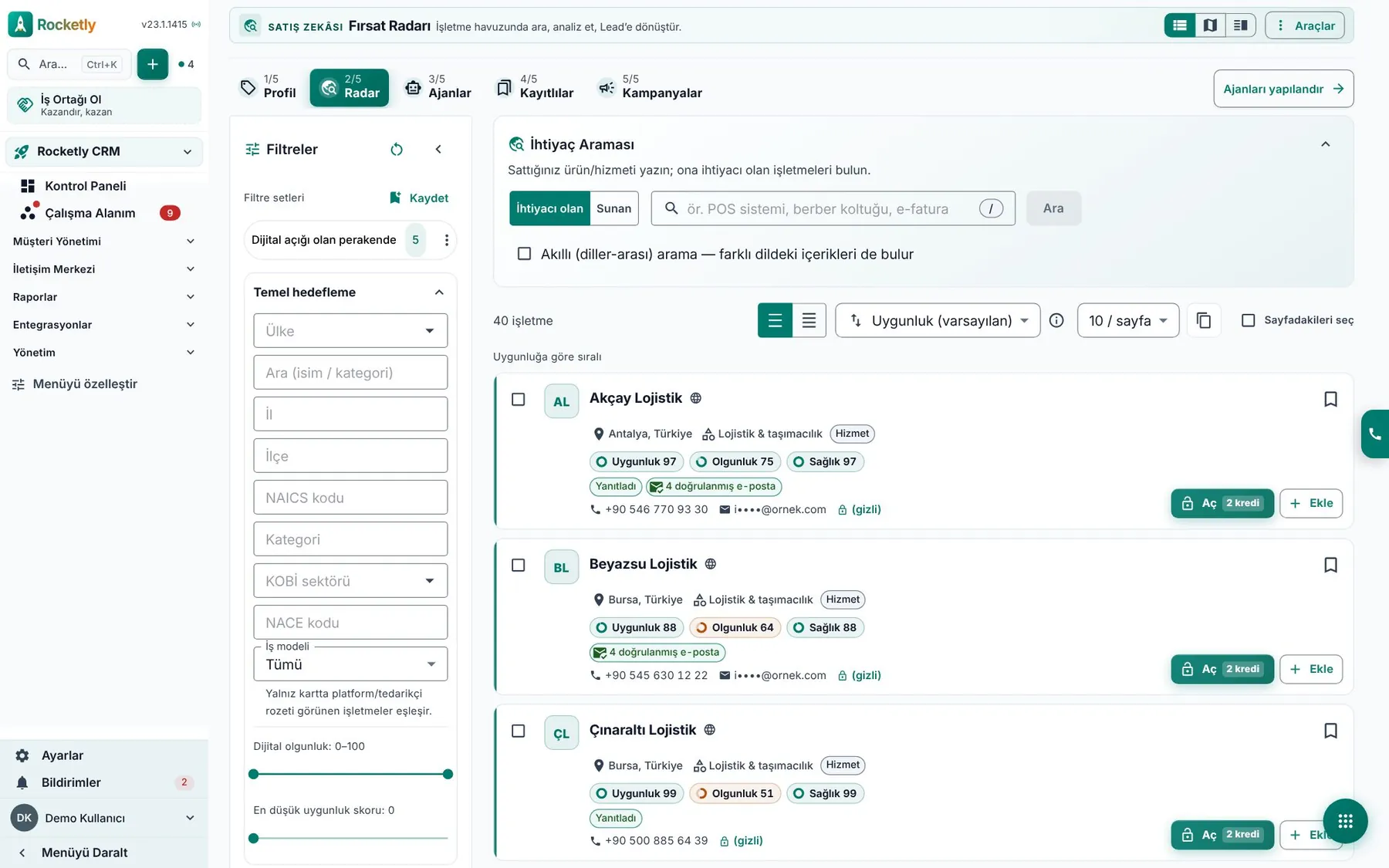Image resolution: width=1389 pixels, height=868 pixels.
Task: Open the Ülke dropdown
Action: [x=350, y=331]
